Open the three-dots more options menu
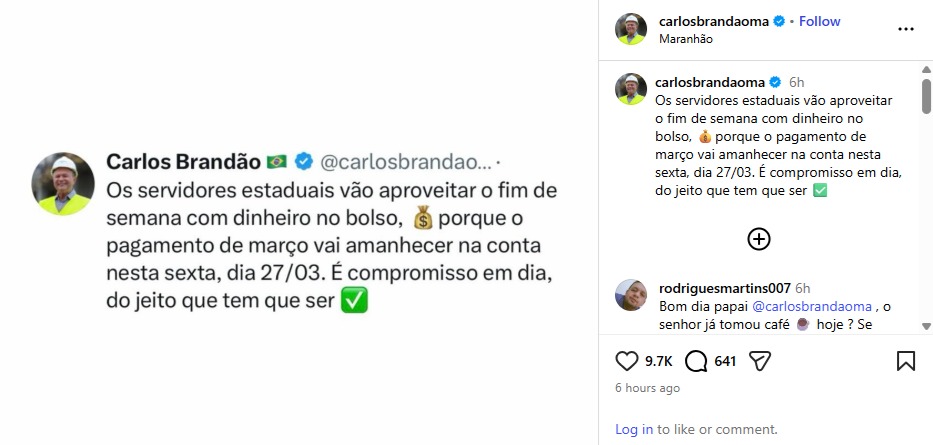Viewport: 933px width, 445px height. point(905,30)
